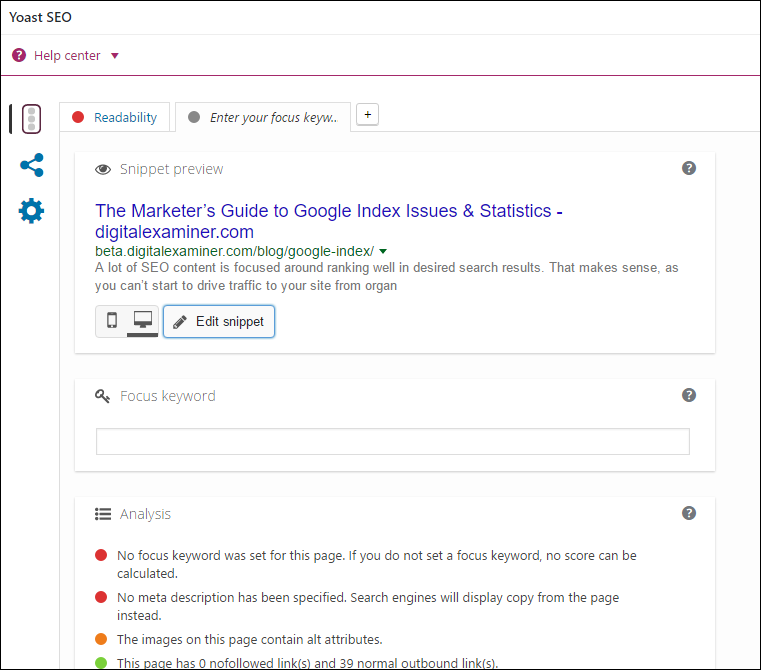Viewport: 761px width, 670px height.
Task: Click the gray dot on focus keyword tab
Action: [194, 117]
